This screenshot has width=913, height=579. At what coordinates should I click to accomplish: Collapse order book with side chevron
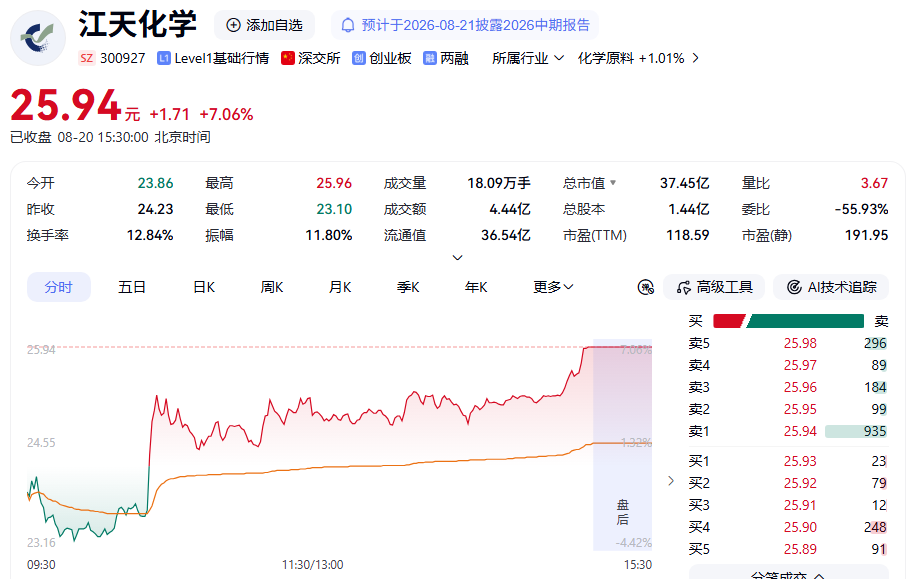(x=671, y=481)
